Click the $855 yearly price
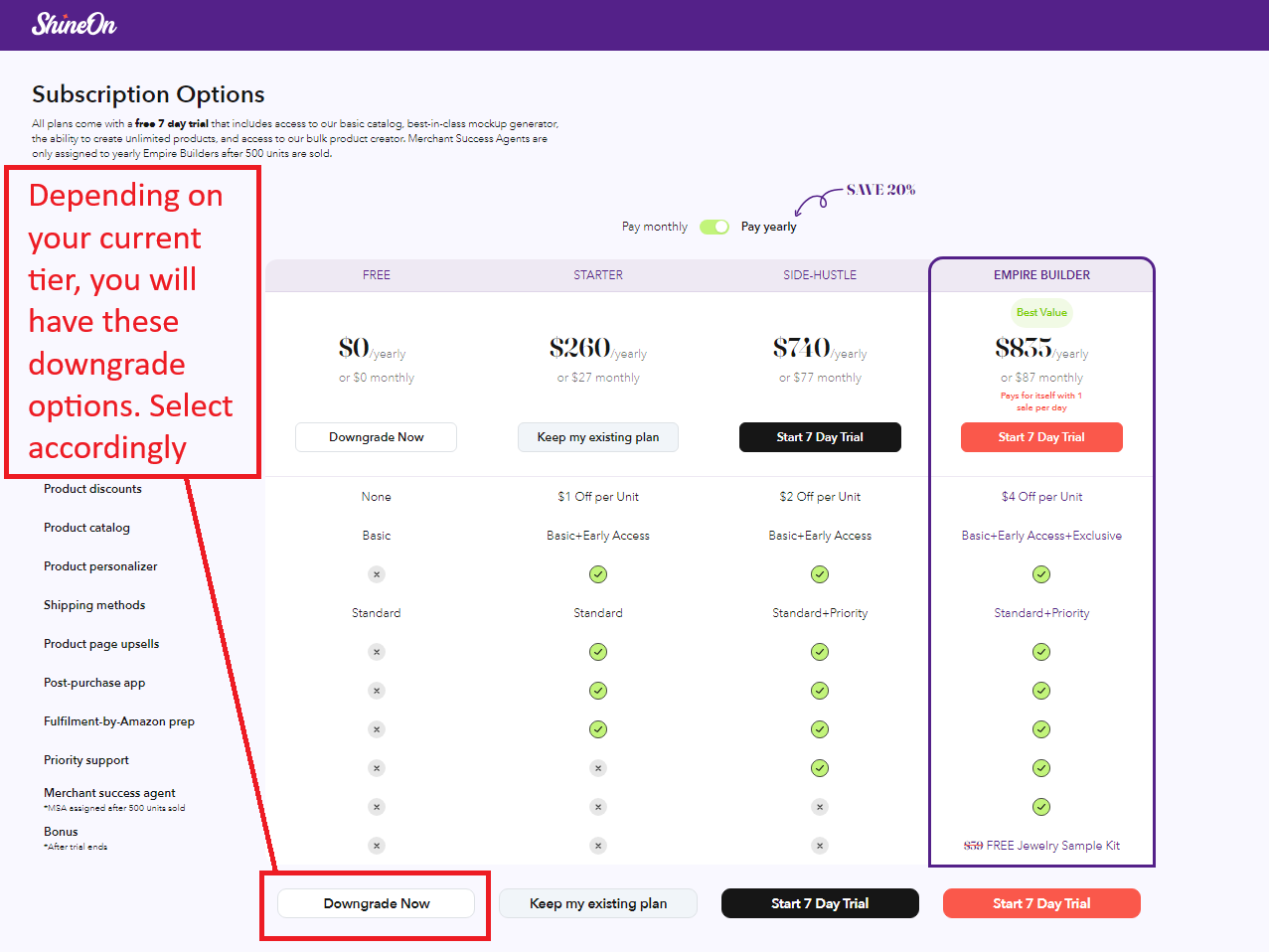Image resolution: width=1269 pixels, height=952 pixels. pos(1041,348)
